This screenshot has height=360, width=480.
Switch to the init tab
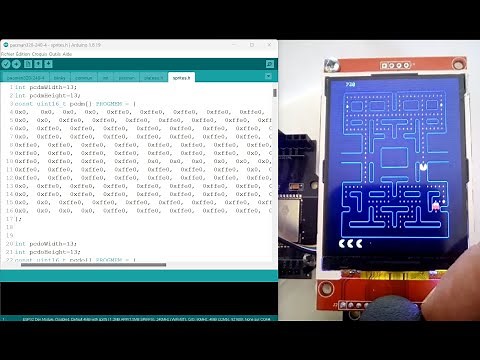(x=105, y=78)
